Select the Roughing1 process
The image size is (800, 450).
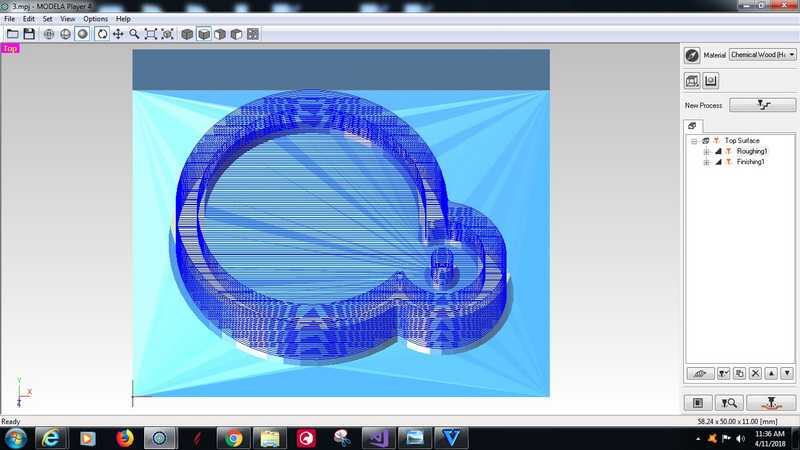[x=752, y=151]
